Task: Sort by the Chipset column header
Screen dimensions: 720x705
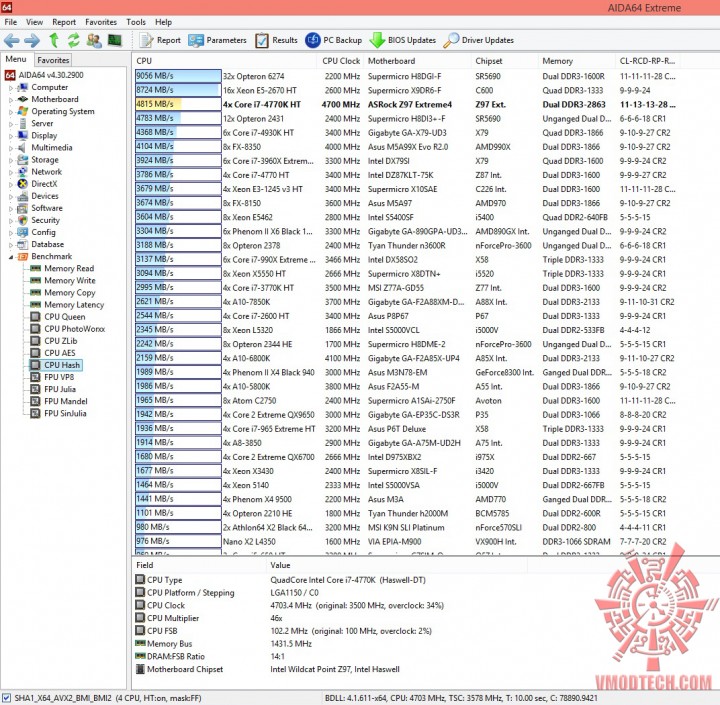Action: [x=505, y=61]
